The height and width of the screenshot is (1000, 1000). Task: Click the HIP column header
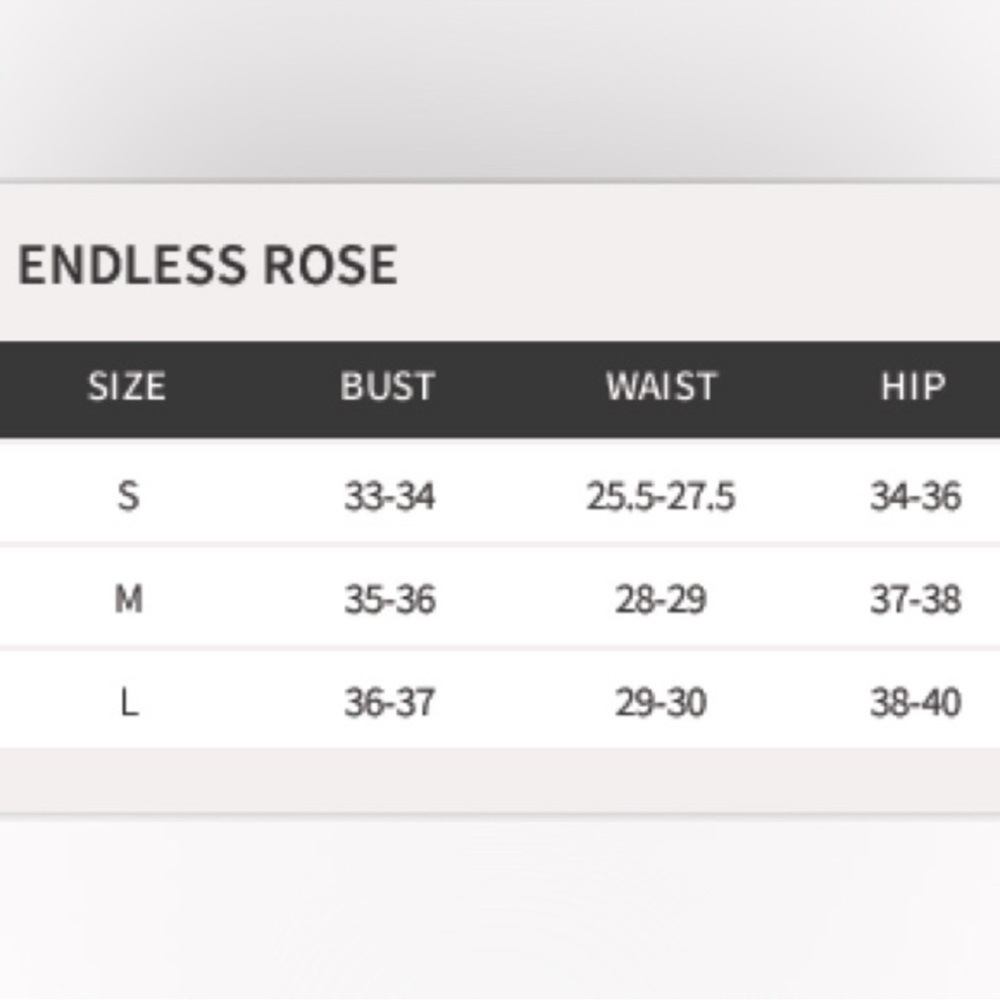pyautogui.click(x=913, y=387)
